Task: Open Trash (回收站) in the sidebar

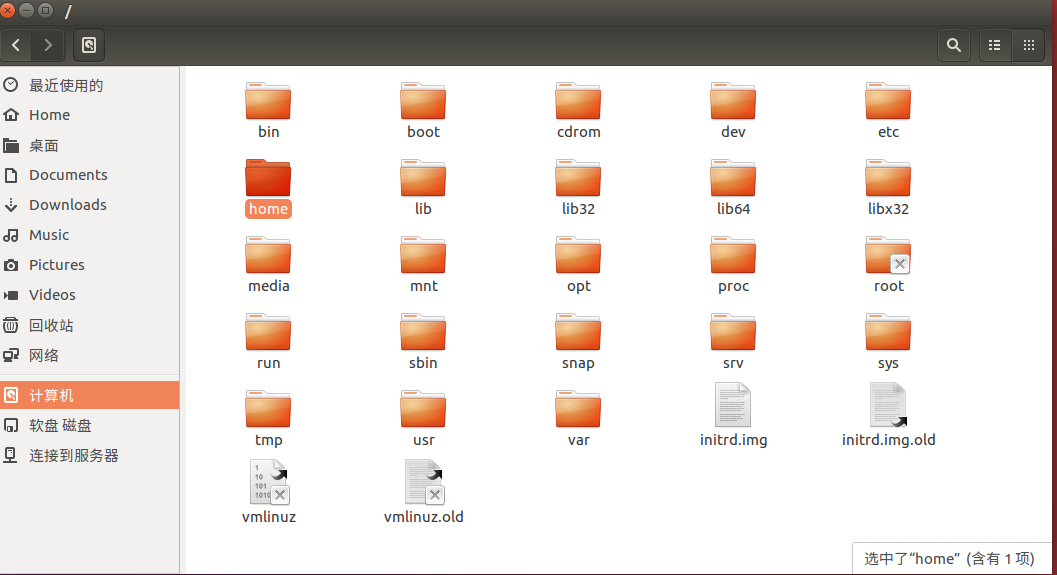Action: click(x=90, y=325)
